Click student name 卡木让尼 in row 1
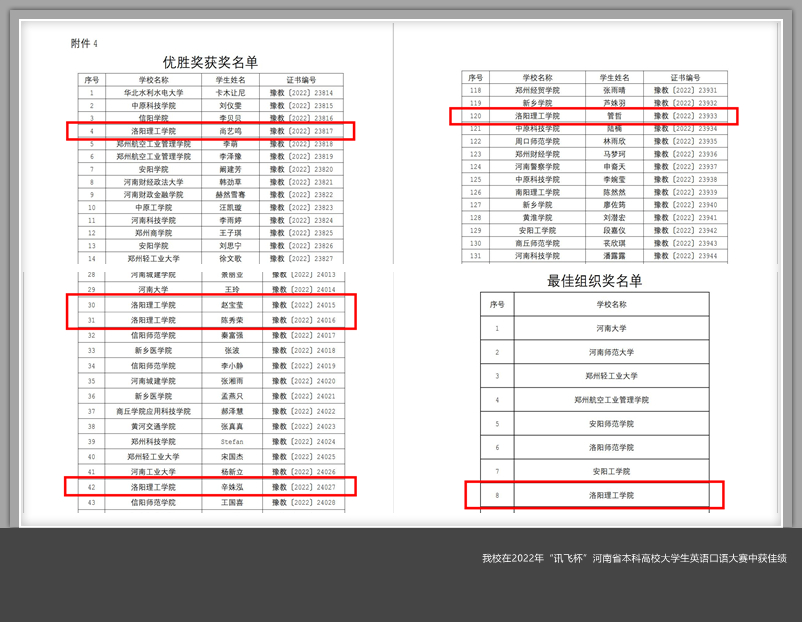802x622 pixels. (x=231, y=92)
